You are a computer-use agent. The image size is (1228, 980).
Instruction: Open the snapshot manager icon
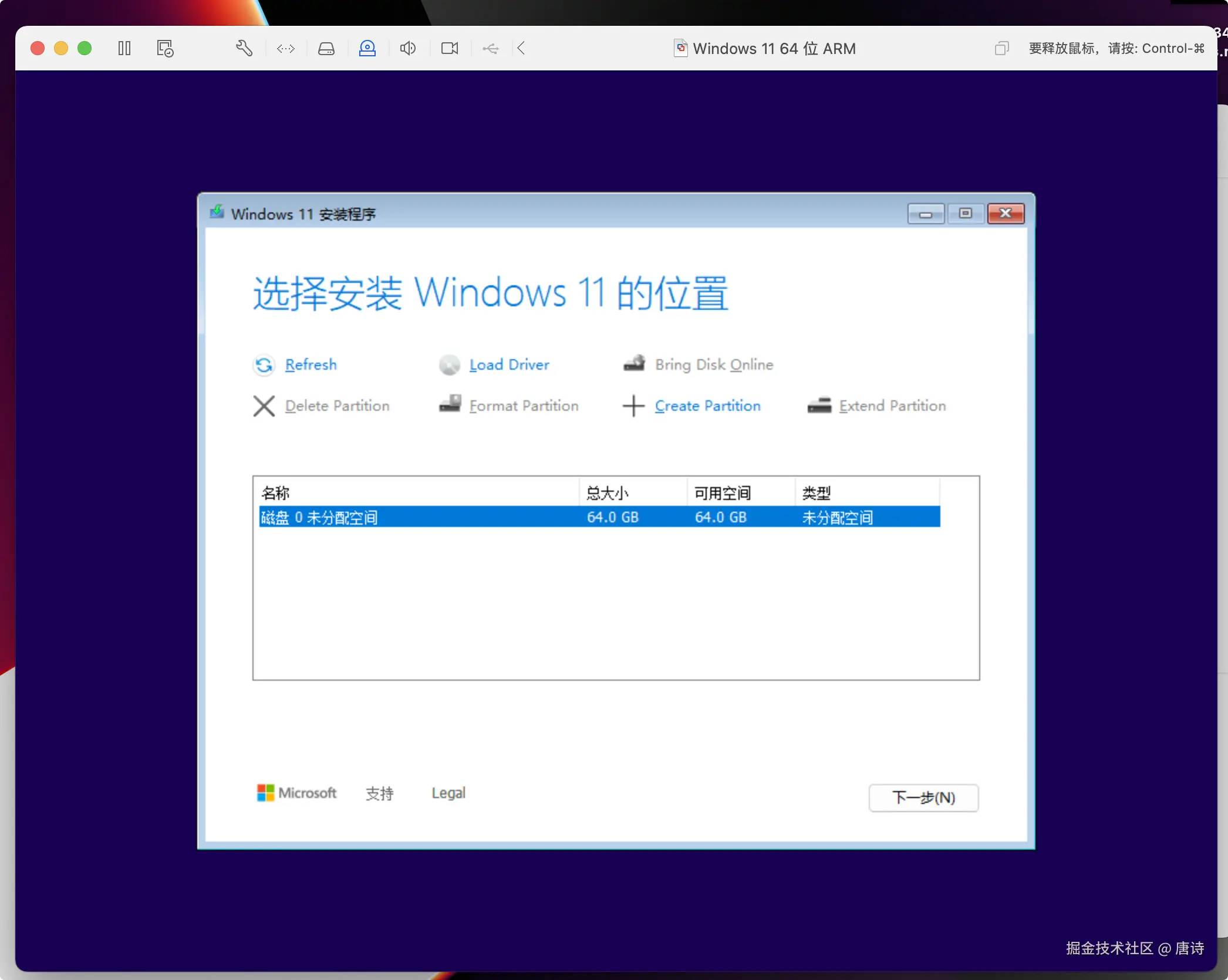tap(165, 48)
